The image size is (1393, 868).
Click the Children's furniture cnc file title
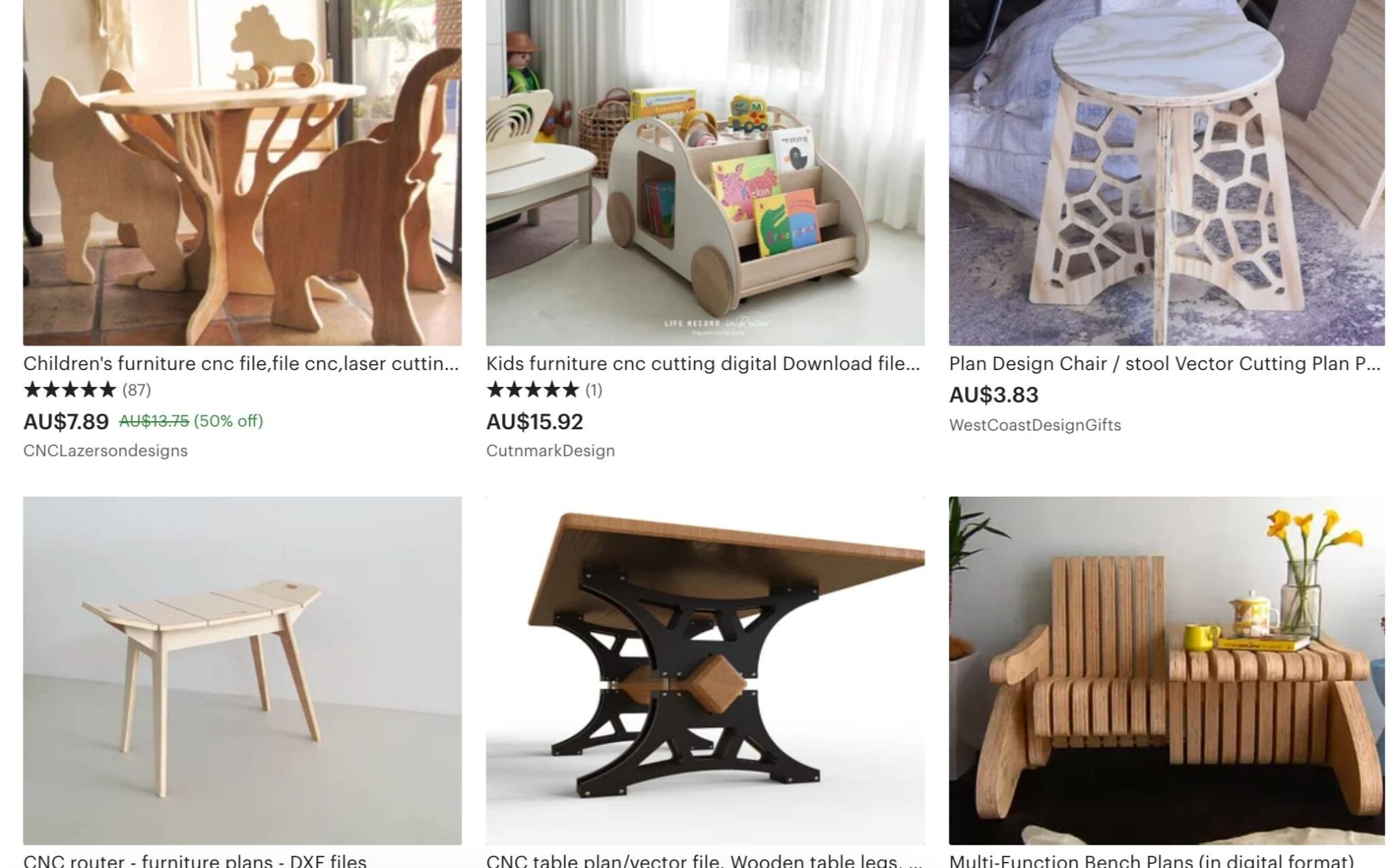tap(241, 364)
